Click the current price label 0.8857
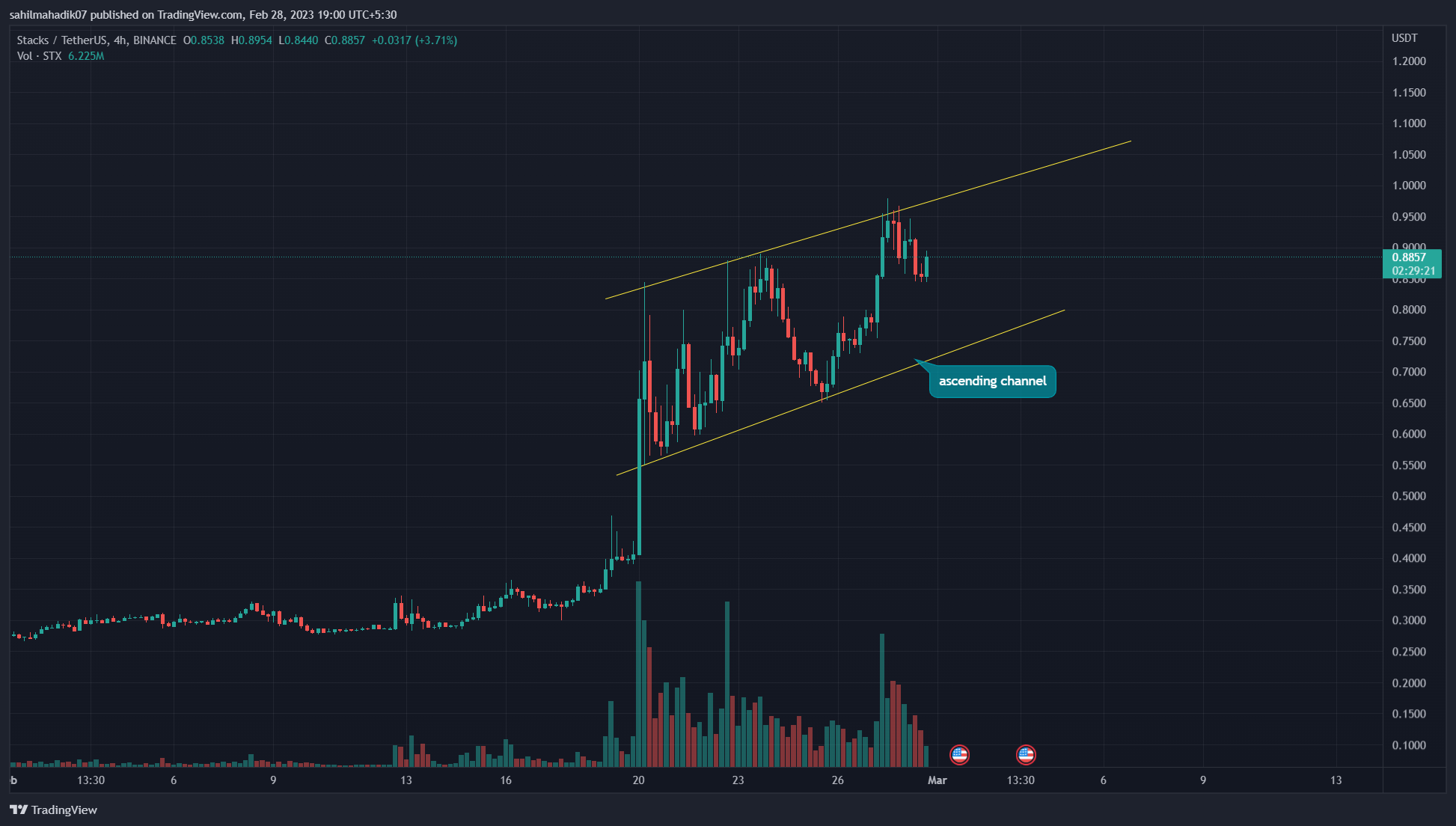Viewport: 1456px width, 826px height. tap(1409, 257)
